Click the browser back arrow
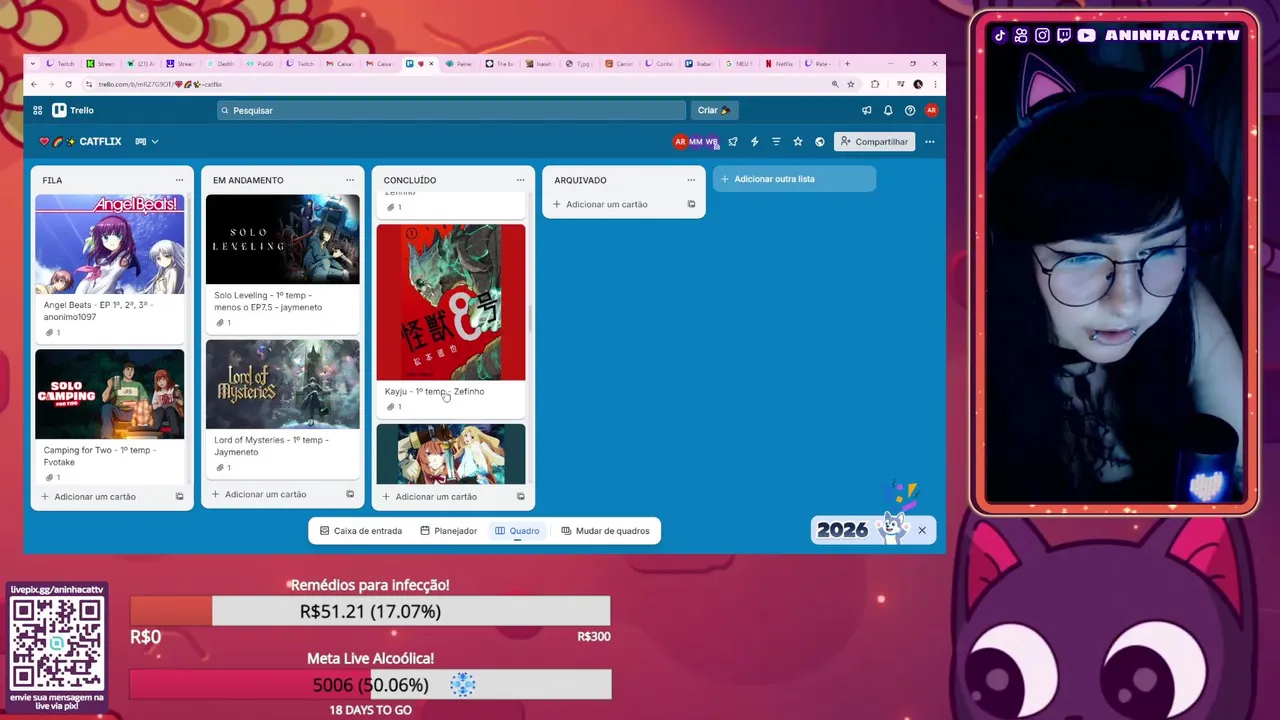This screenshot has width=1280, height=720. click(34, 84)
